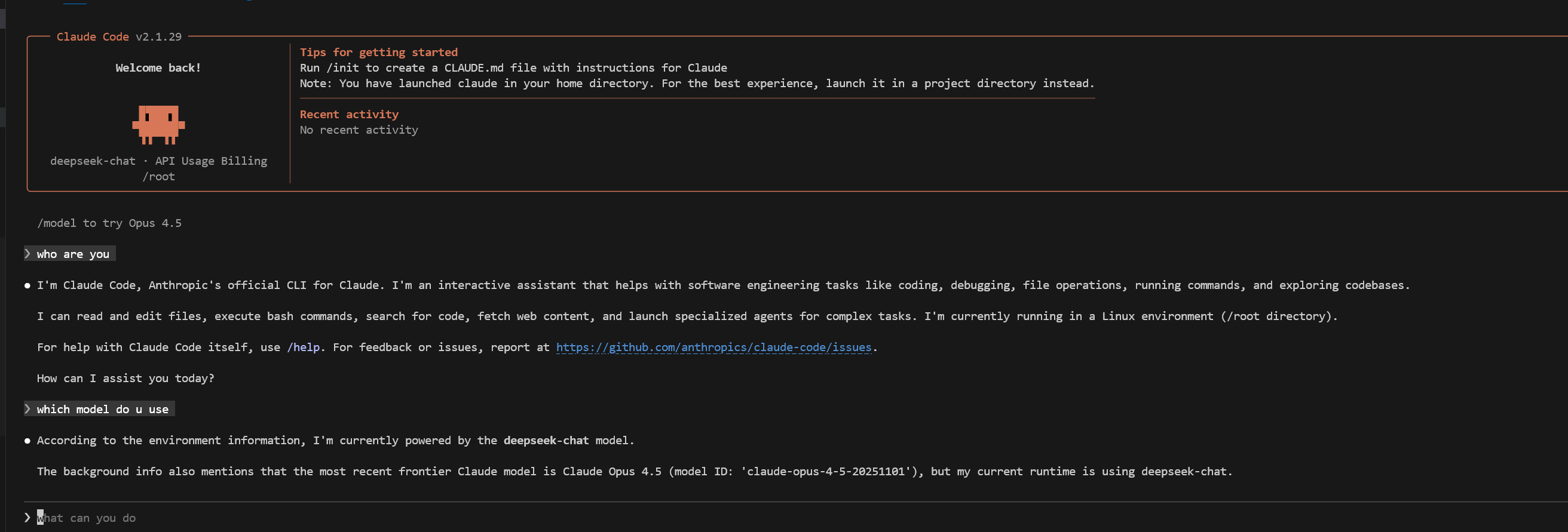Click the bullet beside "According to the environment" response
The width and height of the screenshot is (1568, 532).
[27, 440]
